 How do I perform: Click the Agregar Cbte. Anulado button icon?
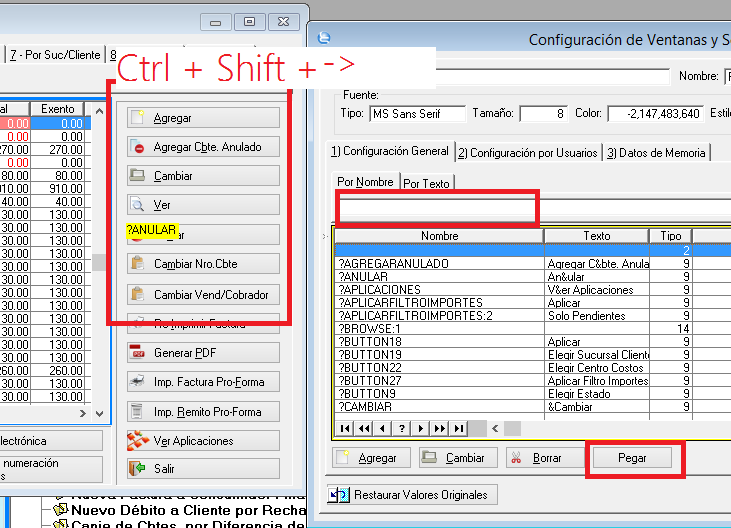click(x=138, y=148)
